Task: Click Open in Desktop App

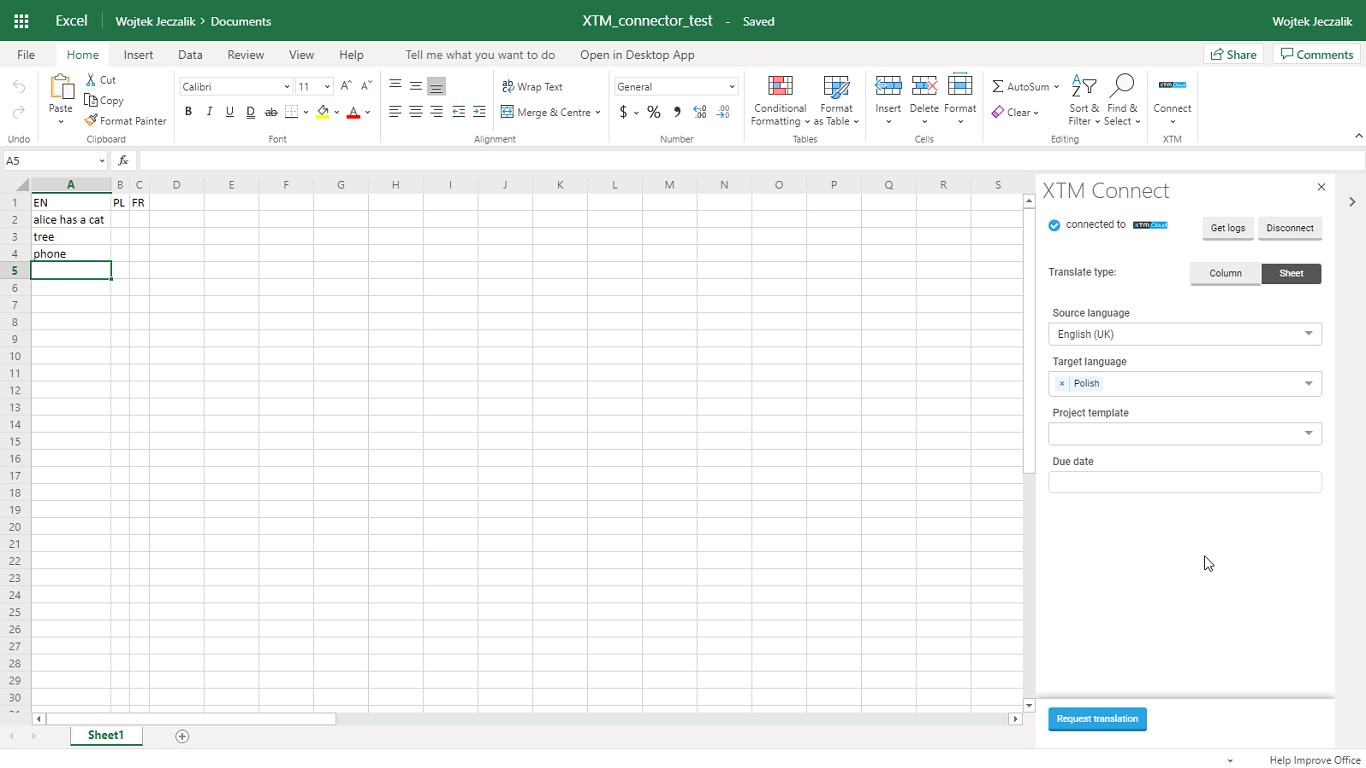Action: (x=637, y=55)
